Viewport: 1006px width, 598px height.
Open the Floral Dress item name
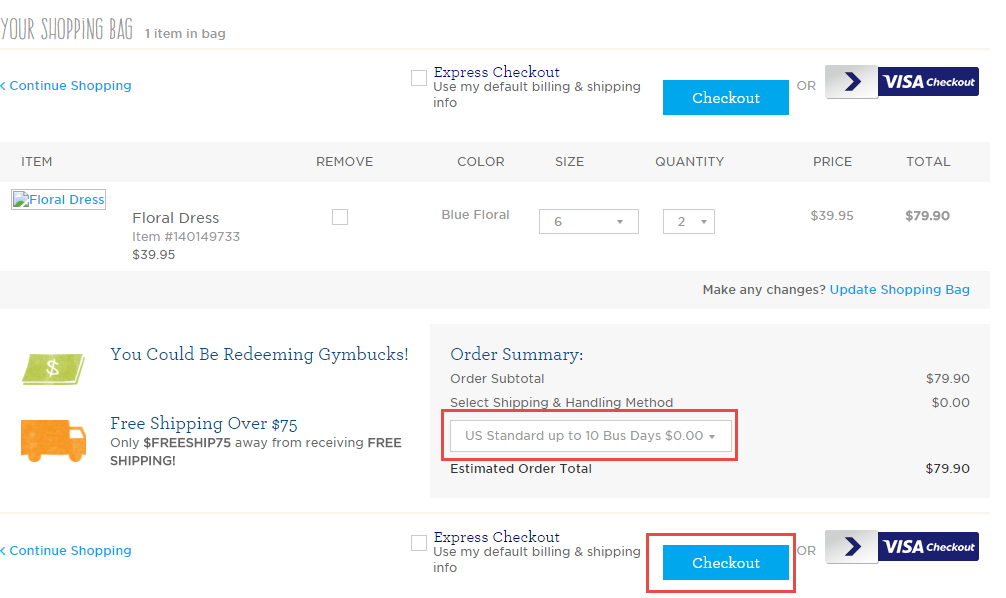tap(176, 218)
